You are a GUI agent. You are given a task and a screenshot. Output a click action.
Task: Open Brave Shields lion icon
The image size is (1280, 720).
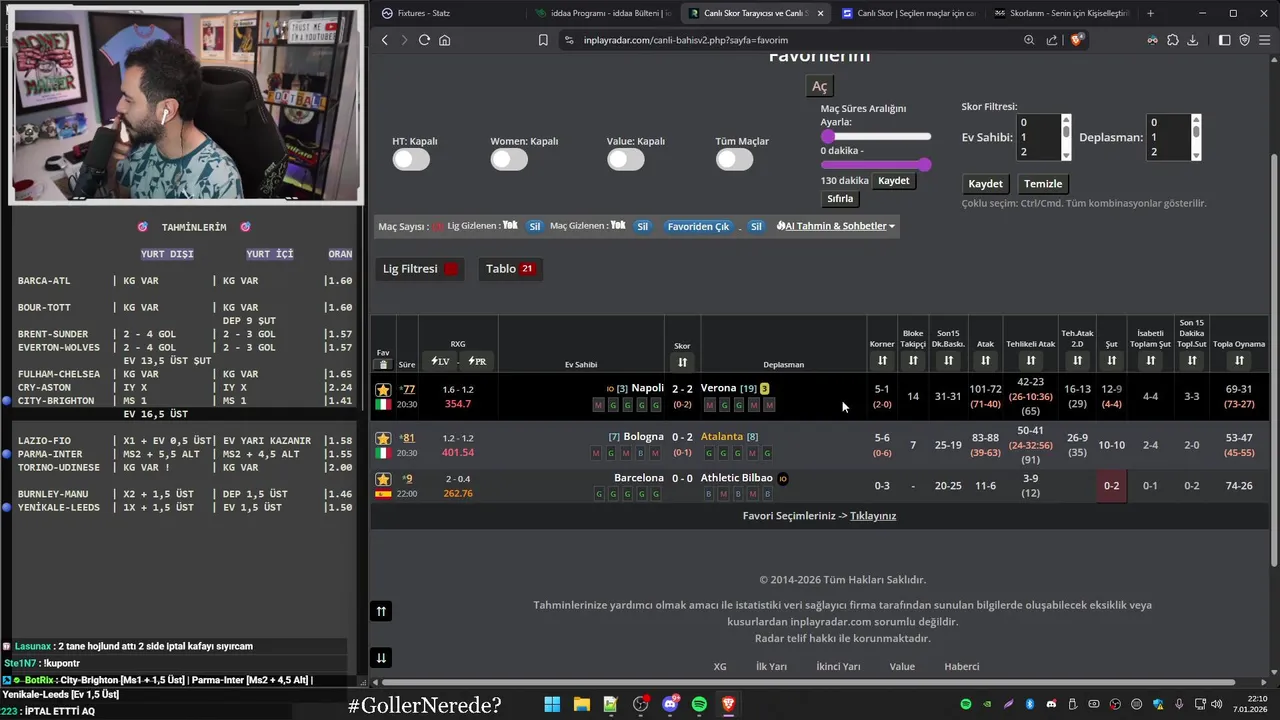point(1077,40)
